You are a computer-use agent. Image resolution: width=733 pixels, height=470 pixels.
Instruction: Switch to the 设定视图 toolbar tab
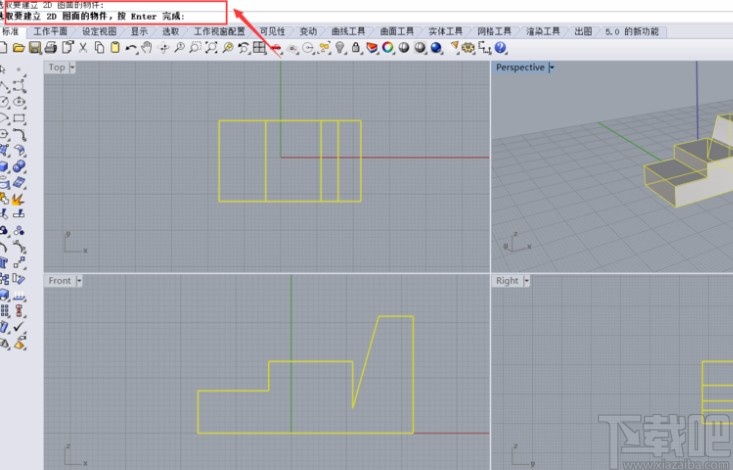(x=99, y=31)
